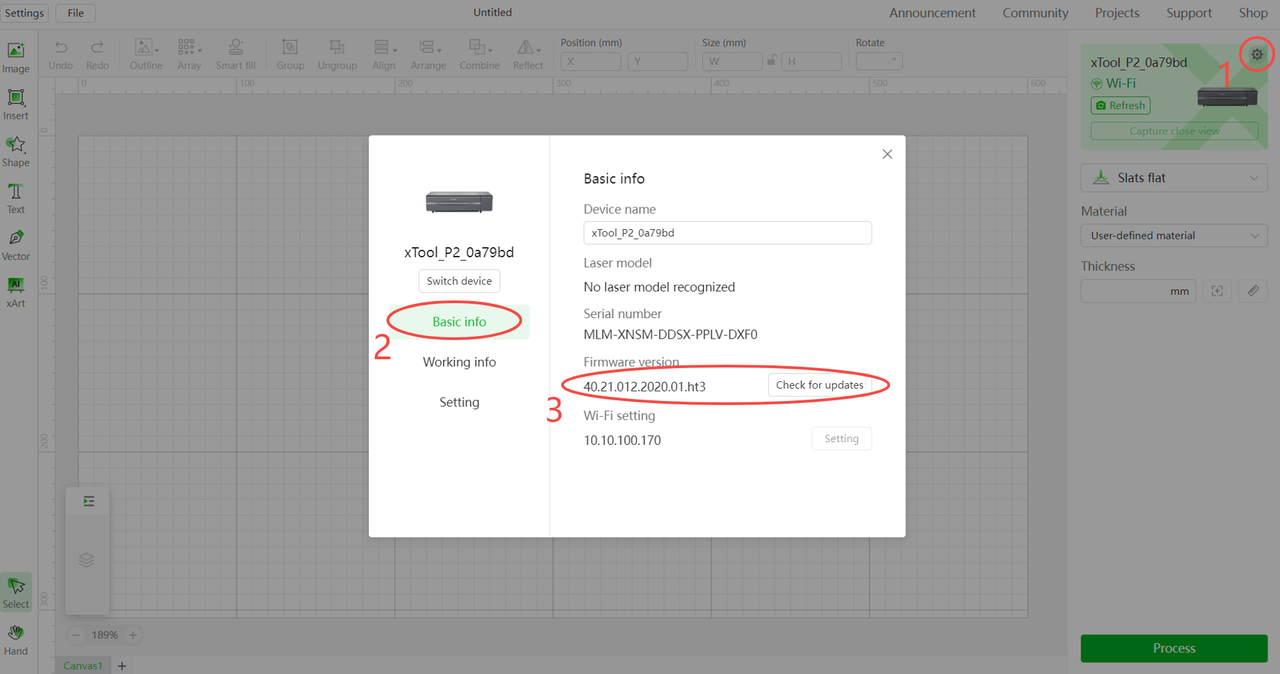
Task: Click the Size W field
Action: (x=732, y=61)
